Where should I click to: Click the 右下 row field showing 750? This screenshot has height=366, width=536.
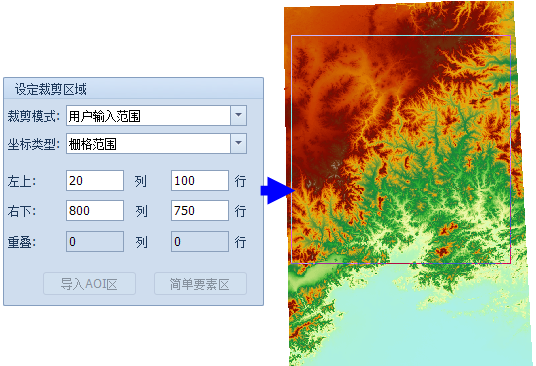click(x=200, y=211)
